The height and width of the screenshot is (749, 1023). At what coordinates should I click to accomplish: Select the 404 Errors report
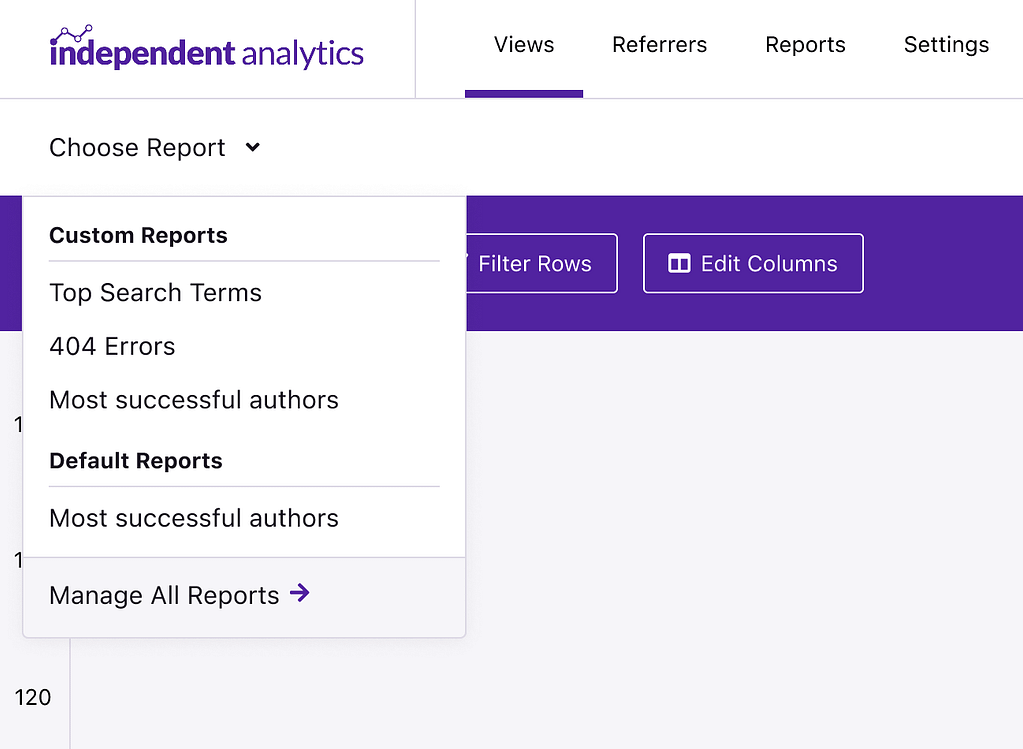[x=112, y=346]
